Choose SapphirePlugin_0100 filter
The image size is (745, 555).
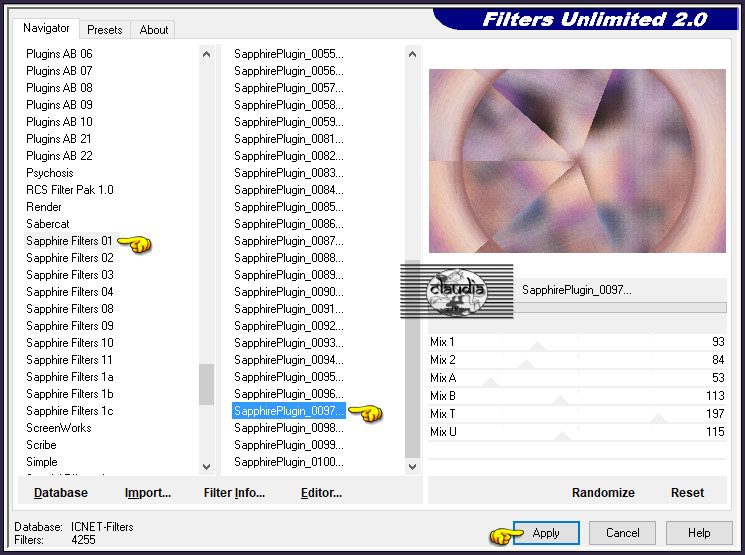pos(289,462)
